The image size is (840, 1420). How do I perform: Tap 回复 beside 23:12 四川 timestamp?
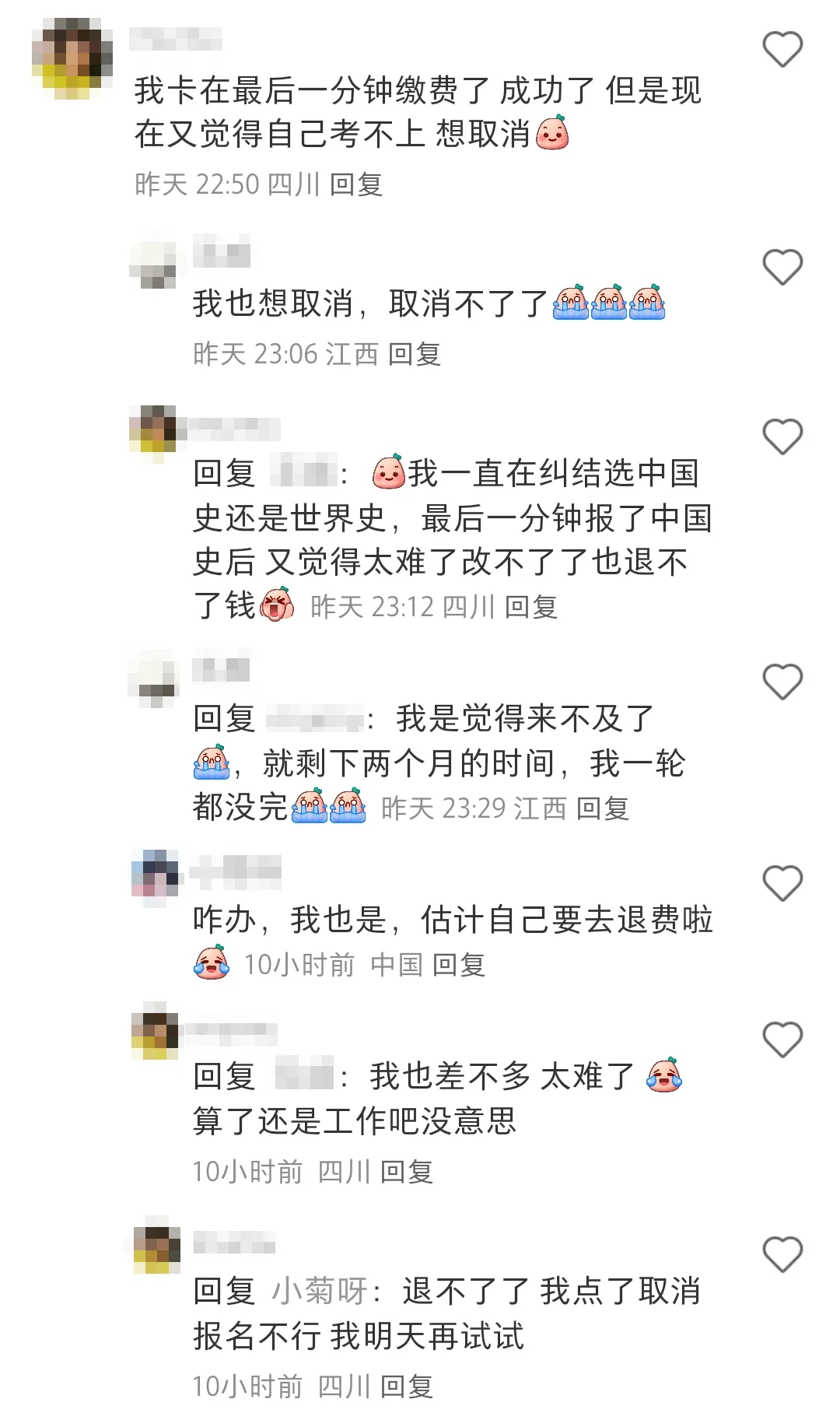[x=531, y=607]
